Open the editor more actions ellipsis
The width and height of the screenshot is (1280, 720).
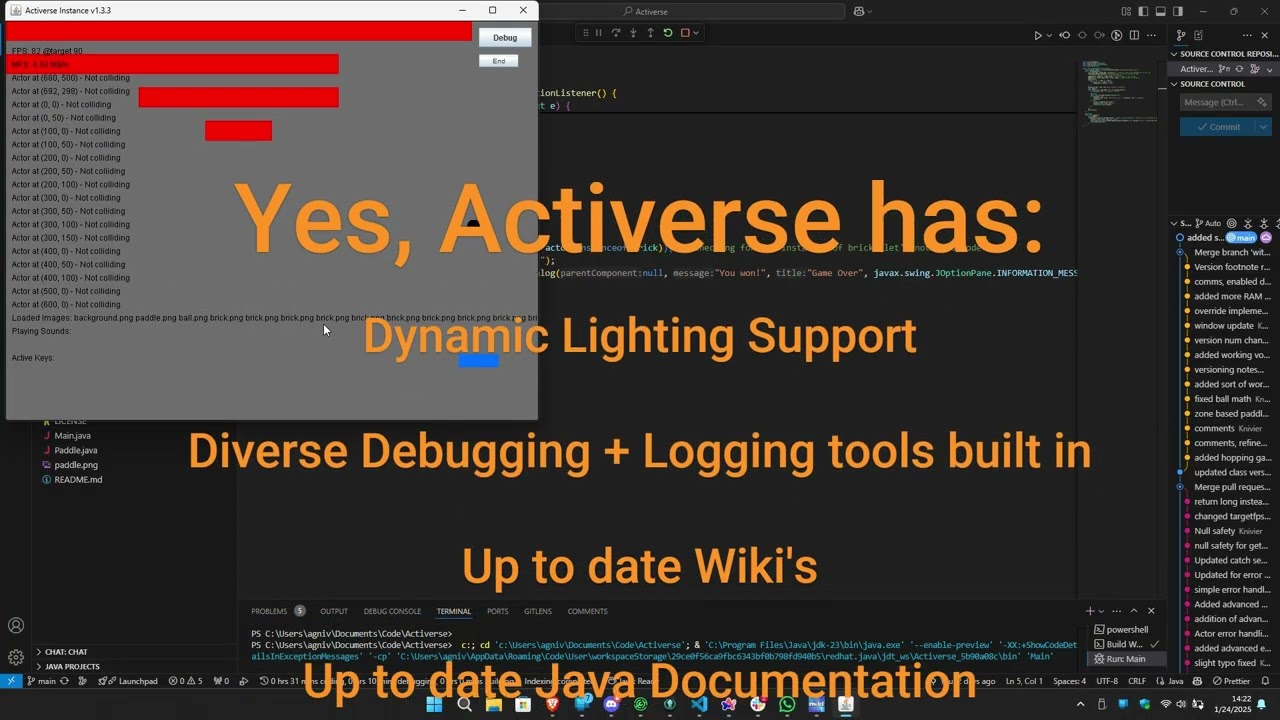coord(1152,35)
